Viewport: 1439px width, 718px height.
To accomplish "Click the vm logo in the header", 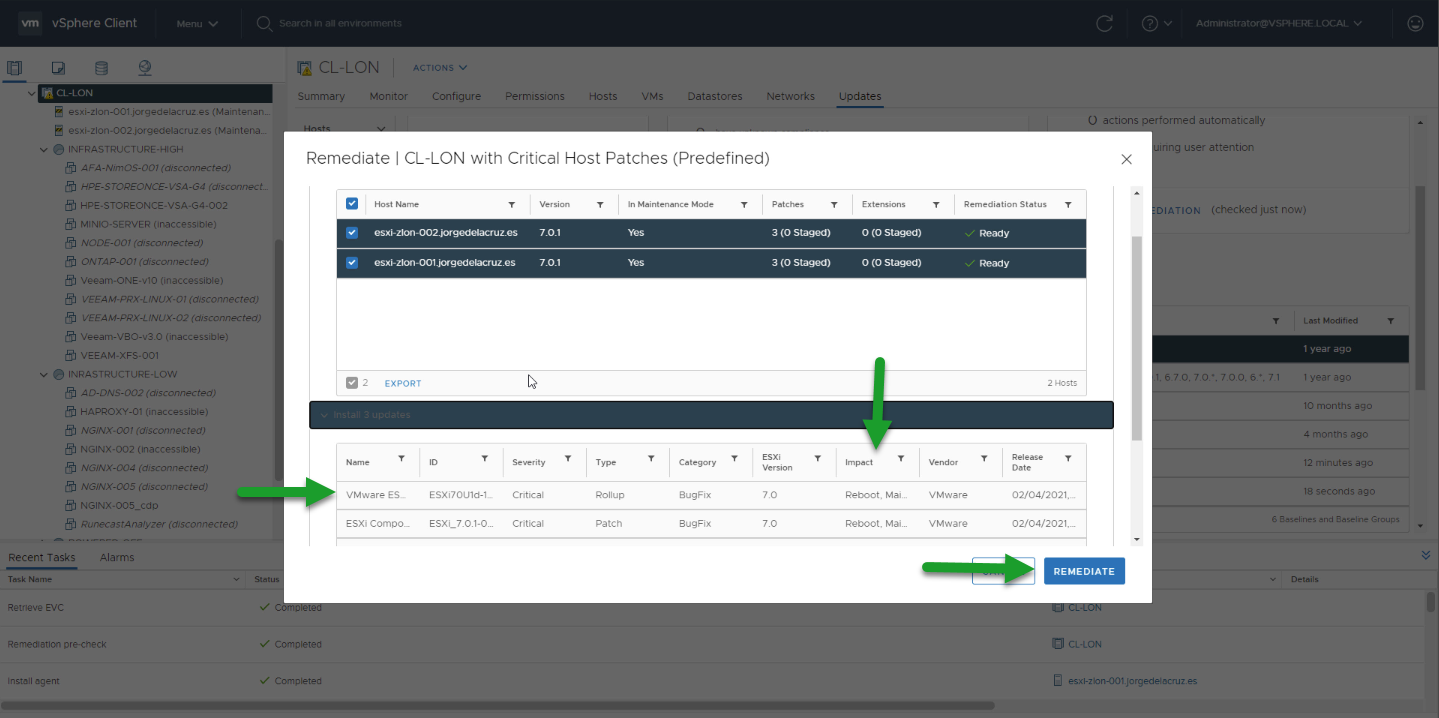I will pos(30,23).
